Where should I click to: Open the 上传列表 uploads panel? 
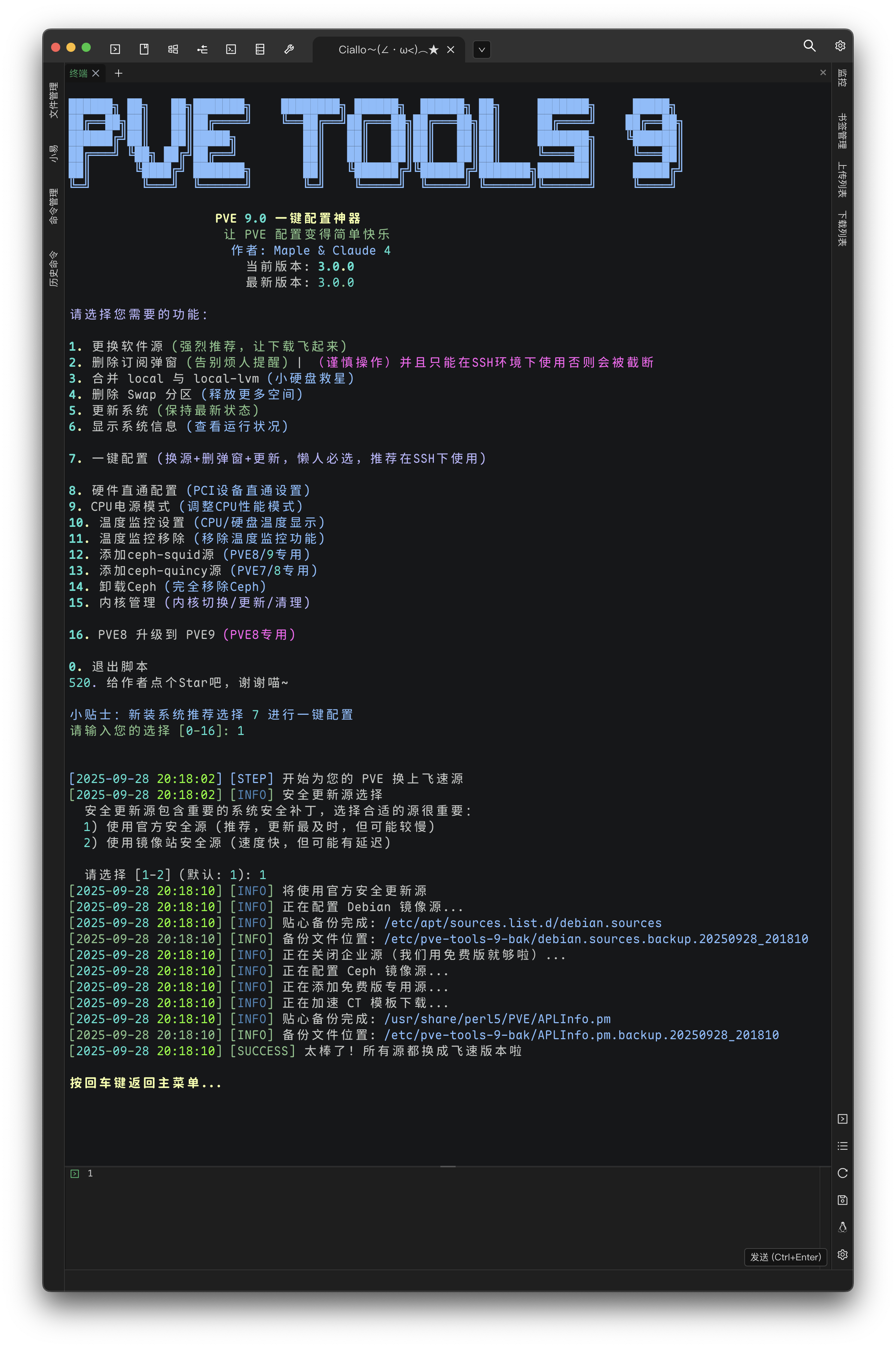(842, 180)
